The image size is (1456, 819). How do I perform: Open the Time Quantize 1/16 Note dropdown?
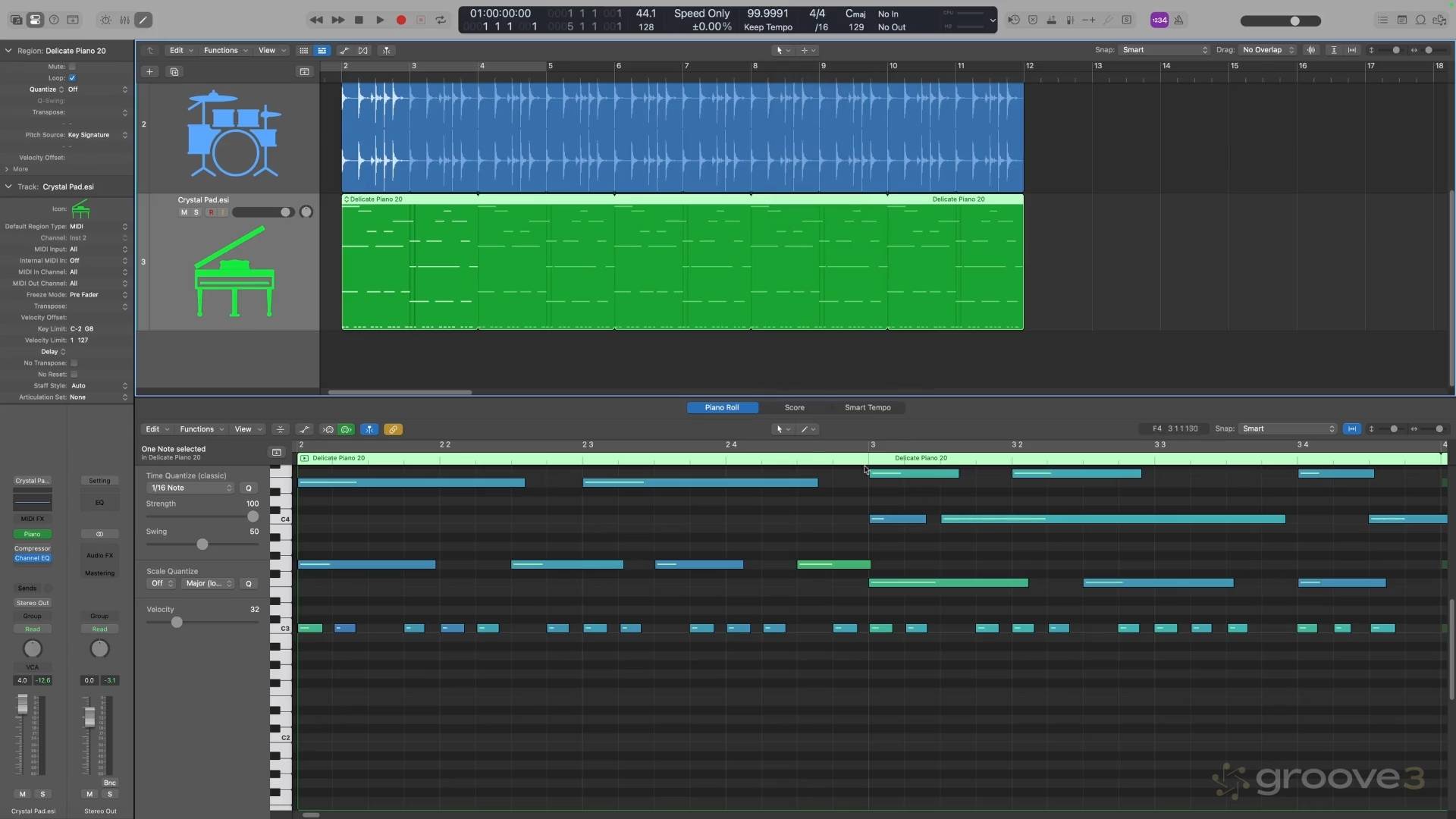pos(191,488)
